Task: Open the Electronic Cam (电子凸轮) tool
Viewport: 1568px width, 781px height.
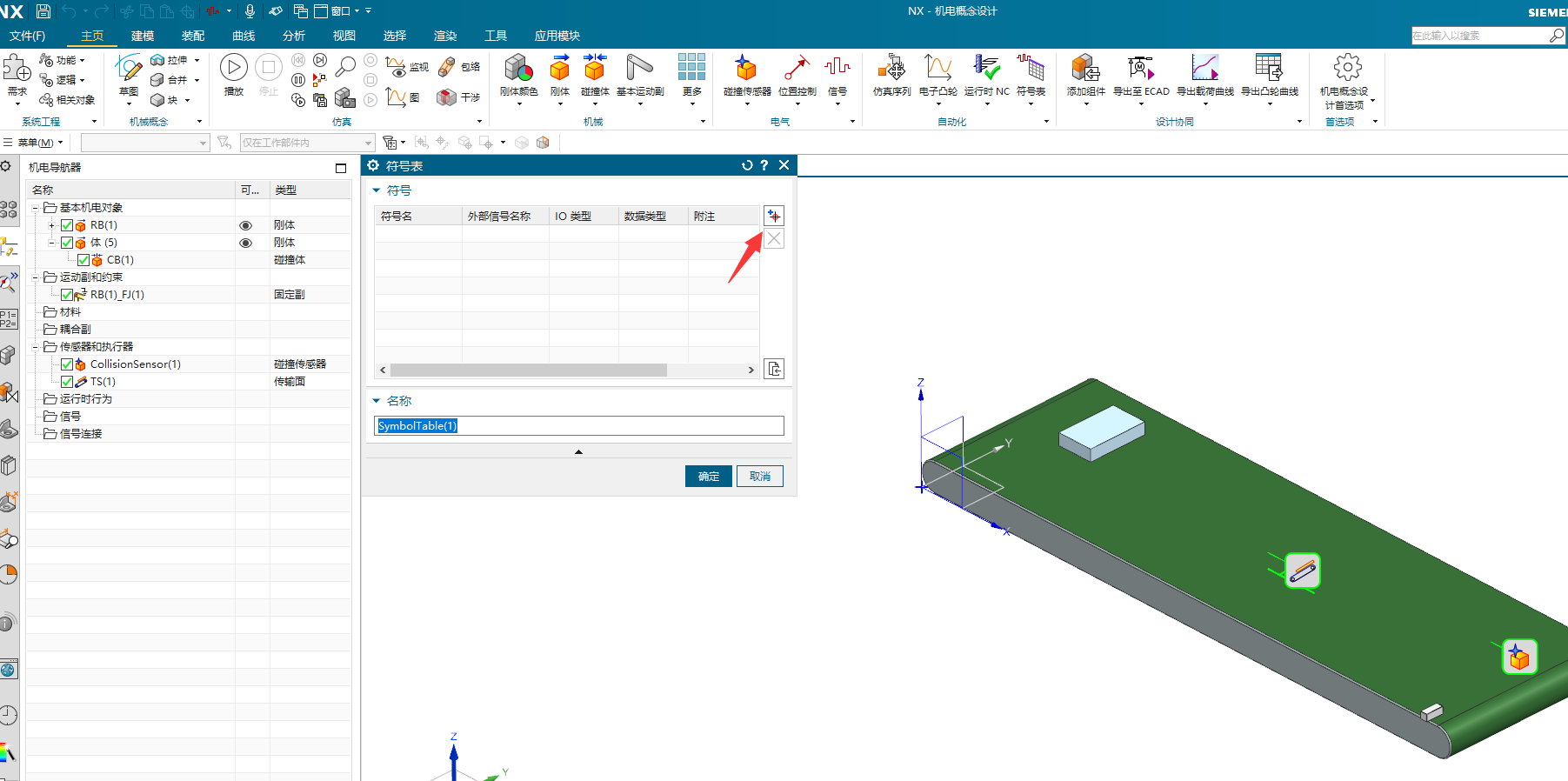Action: [x=937, y=75]
